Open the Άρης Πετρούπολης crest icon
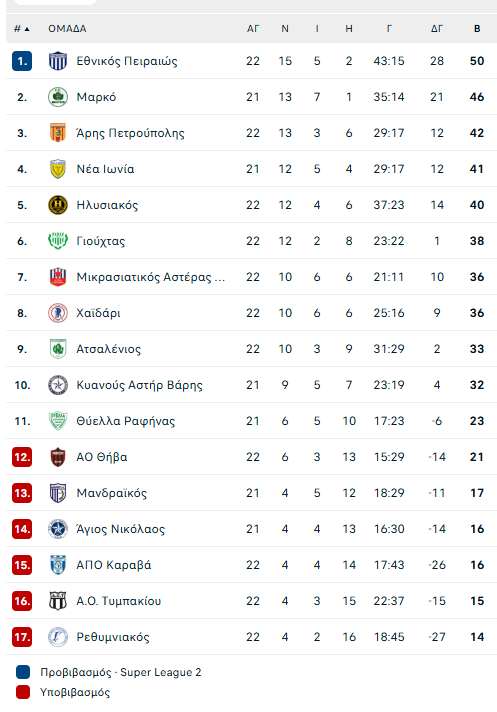 [x=58, y=133]
